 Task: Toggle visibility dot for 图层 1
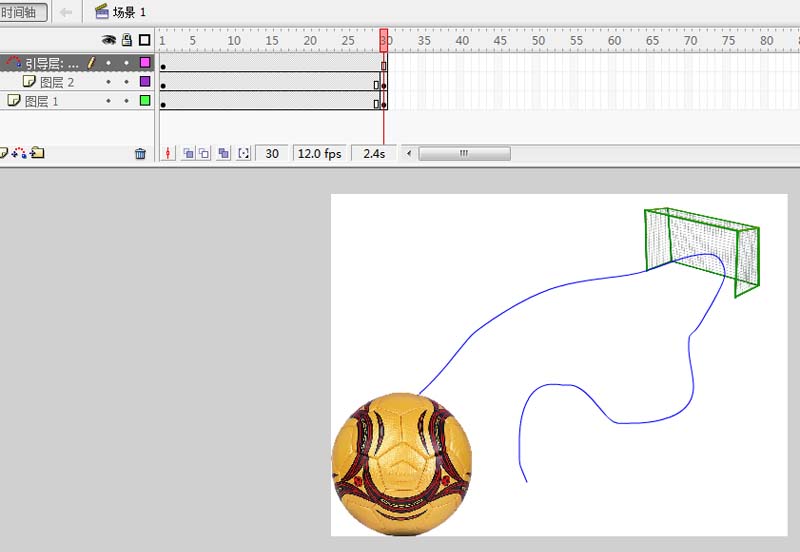108,101
